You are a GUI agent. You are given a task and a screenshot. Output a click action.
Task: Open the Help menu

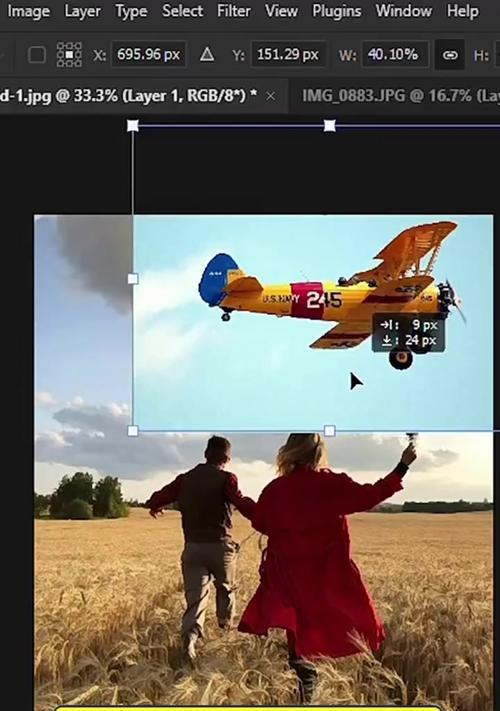(462, 11)
